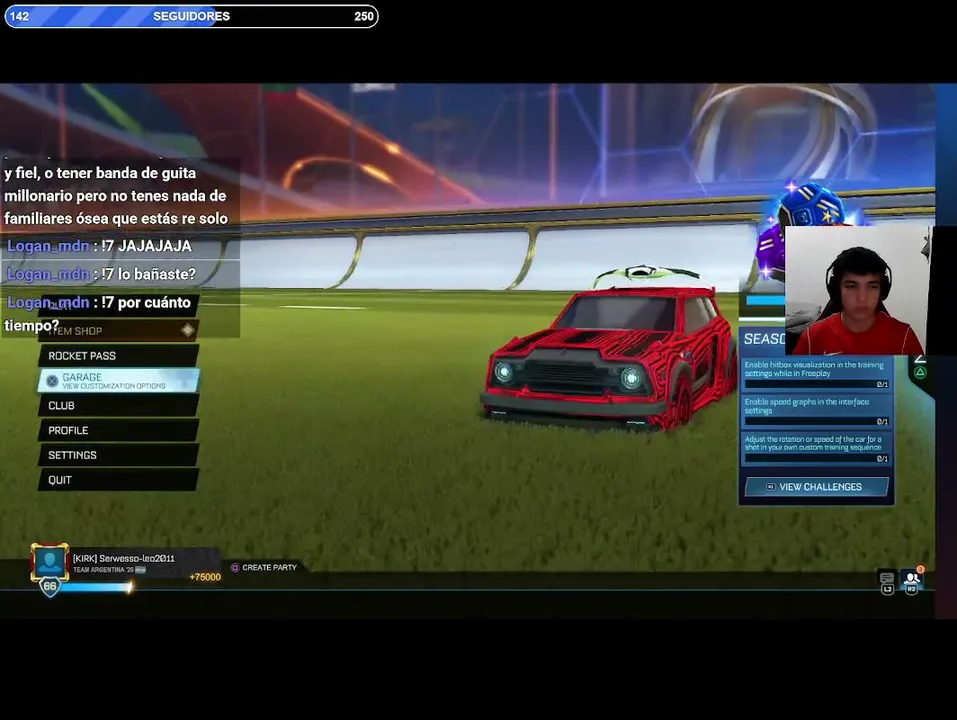Click the streamer webcam overlay
This screenshot has width=957, height=720.
856,290
